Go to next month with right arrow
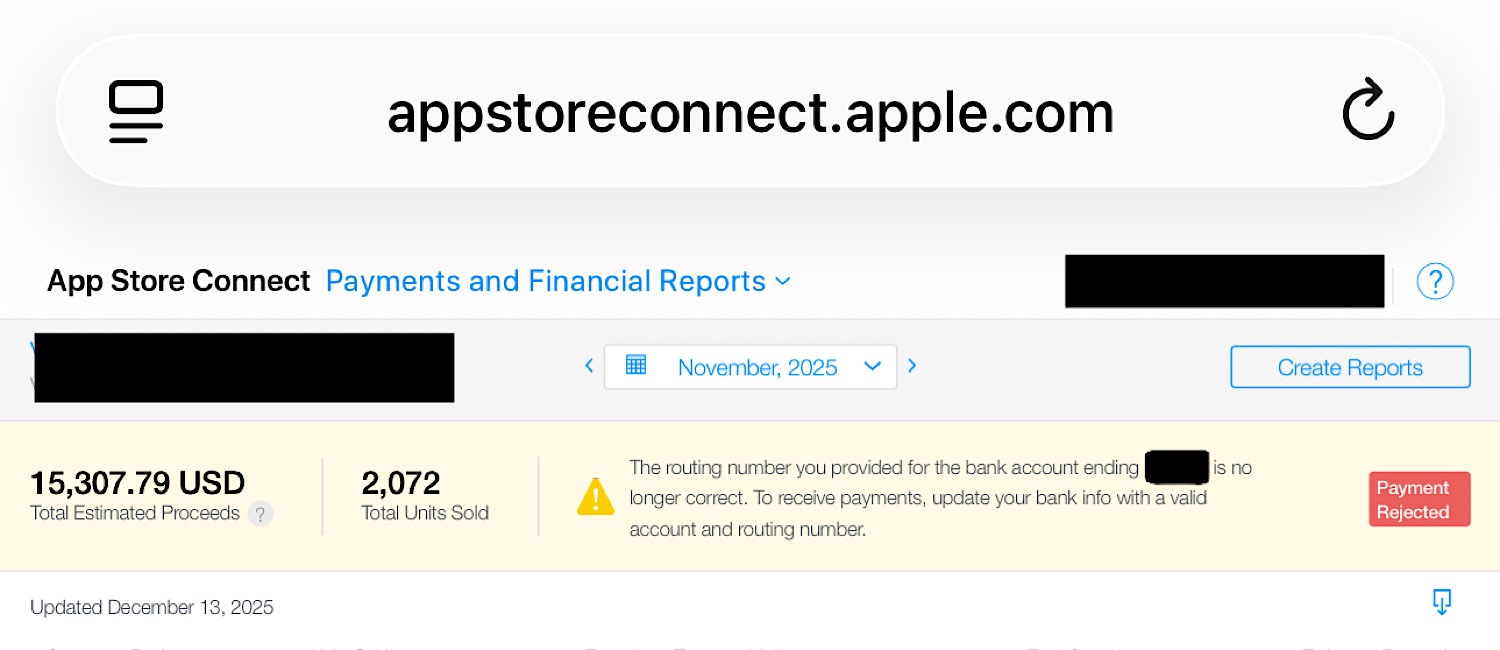 click(912, 366)
